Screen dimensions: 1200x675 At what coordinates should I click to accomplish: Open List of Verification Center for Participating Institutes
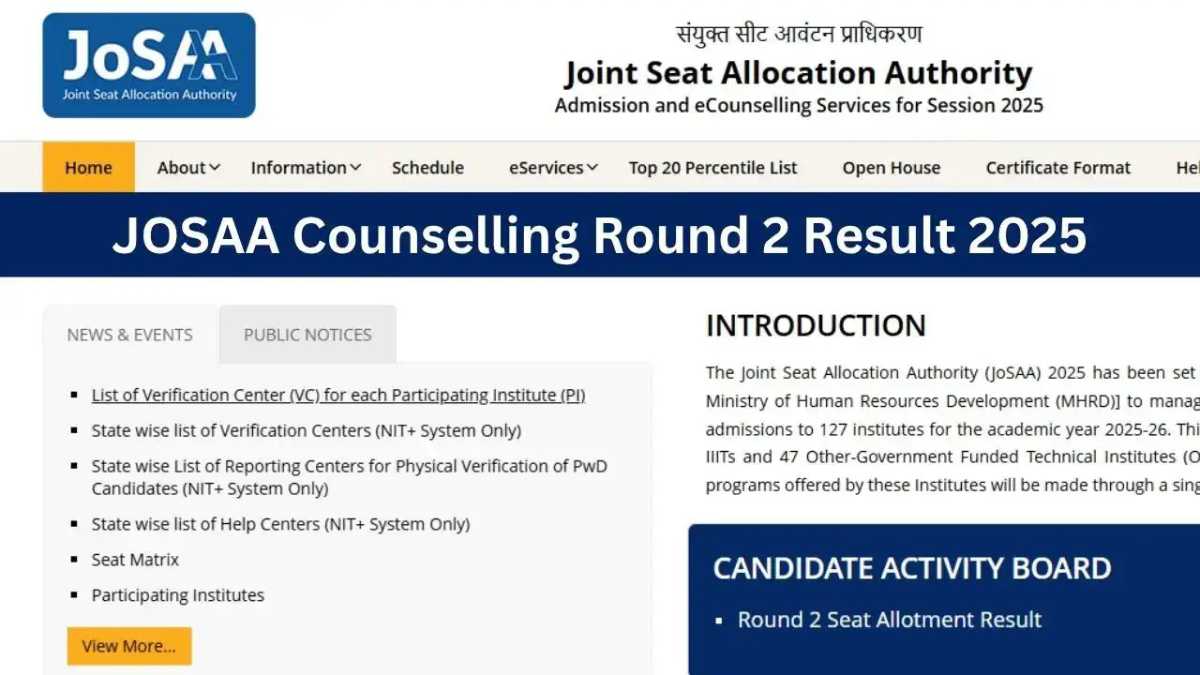coord(339,394)
